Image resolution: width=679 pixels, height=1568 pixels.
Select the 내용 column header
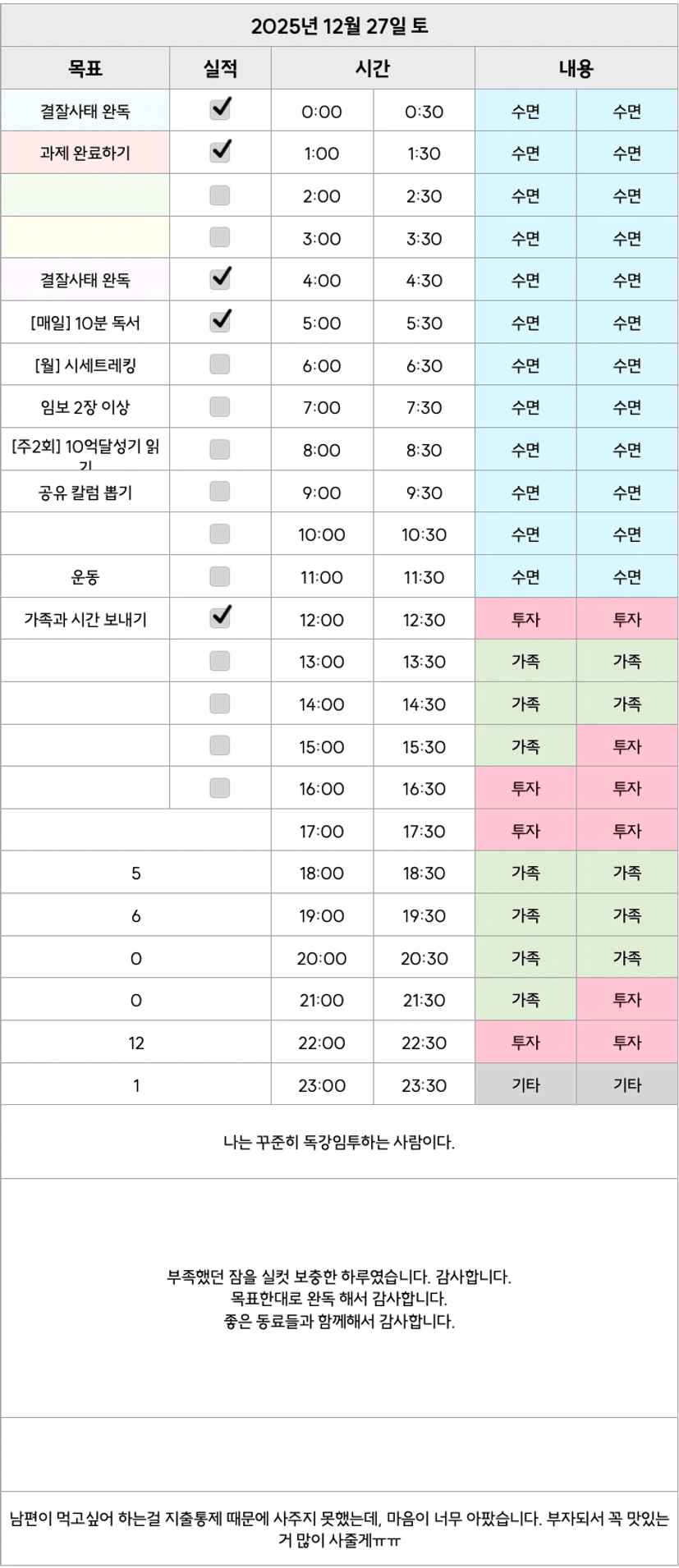(576, 69)
